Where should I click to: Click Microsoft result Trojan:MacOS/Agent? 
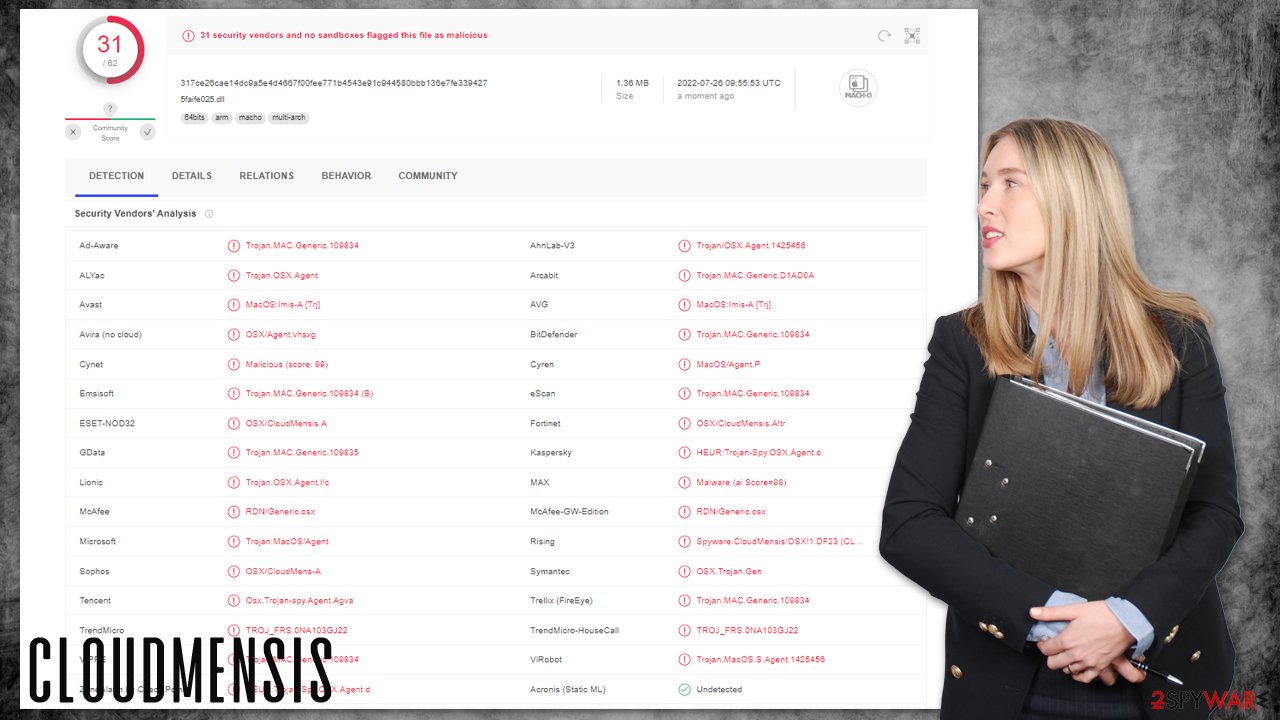pos(287,542)
